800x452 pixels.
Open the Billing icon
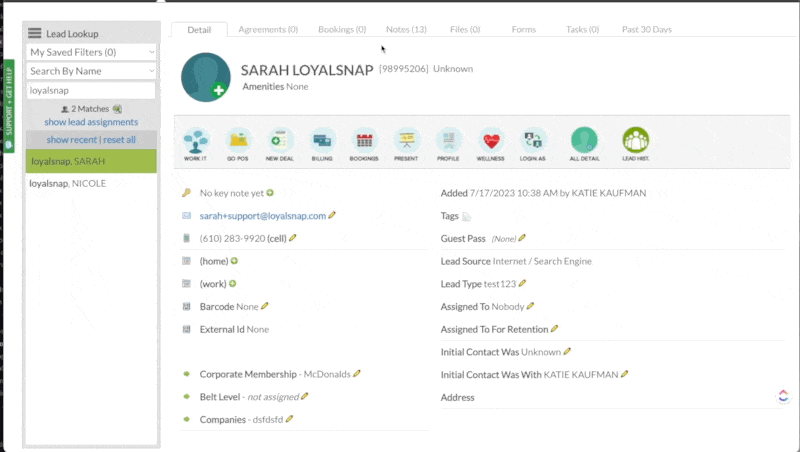[322, 142]
